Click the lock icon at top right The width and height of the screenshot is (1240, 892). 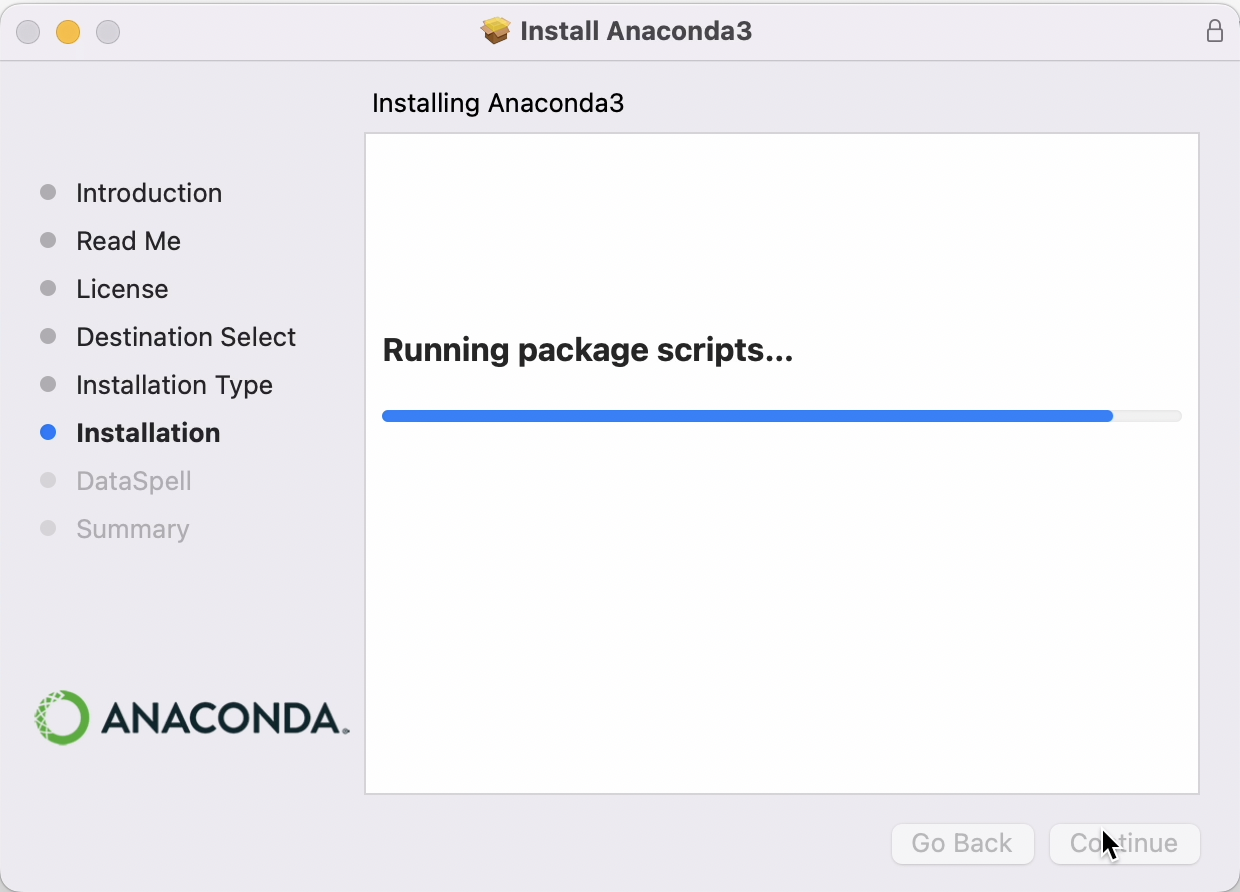click(x=1215, y=31)
